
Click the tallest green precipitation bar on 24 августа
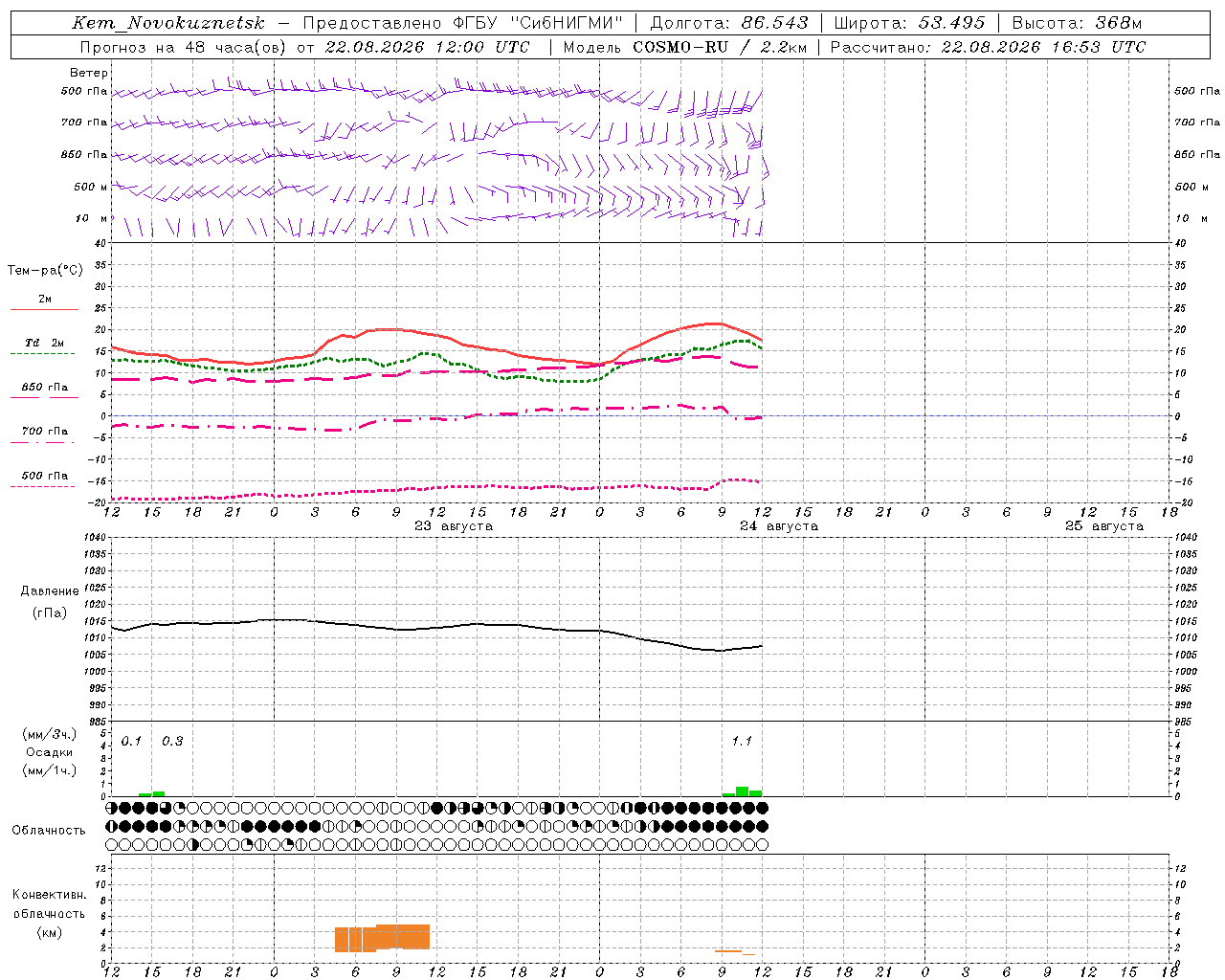coord(742,791)
